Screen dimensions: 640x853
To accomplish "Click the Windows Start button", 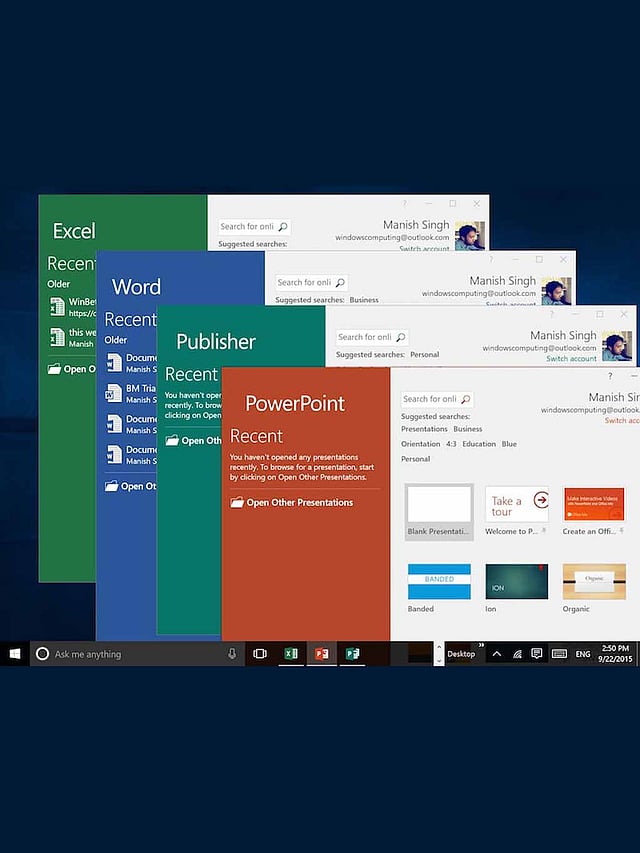I will click(15, 654).
